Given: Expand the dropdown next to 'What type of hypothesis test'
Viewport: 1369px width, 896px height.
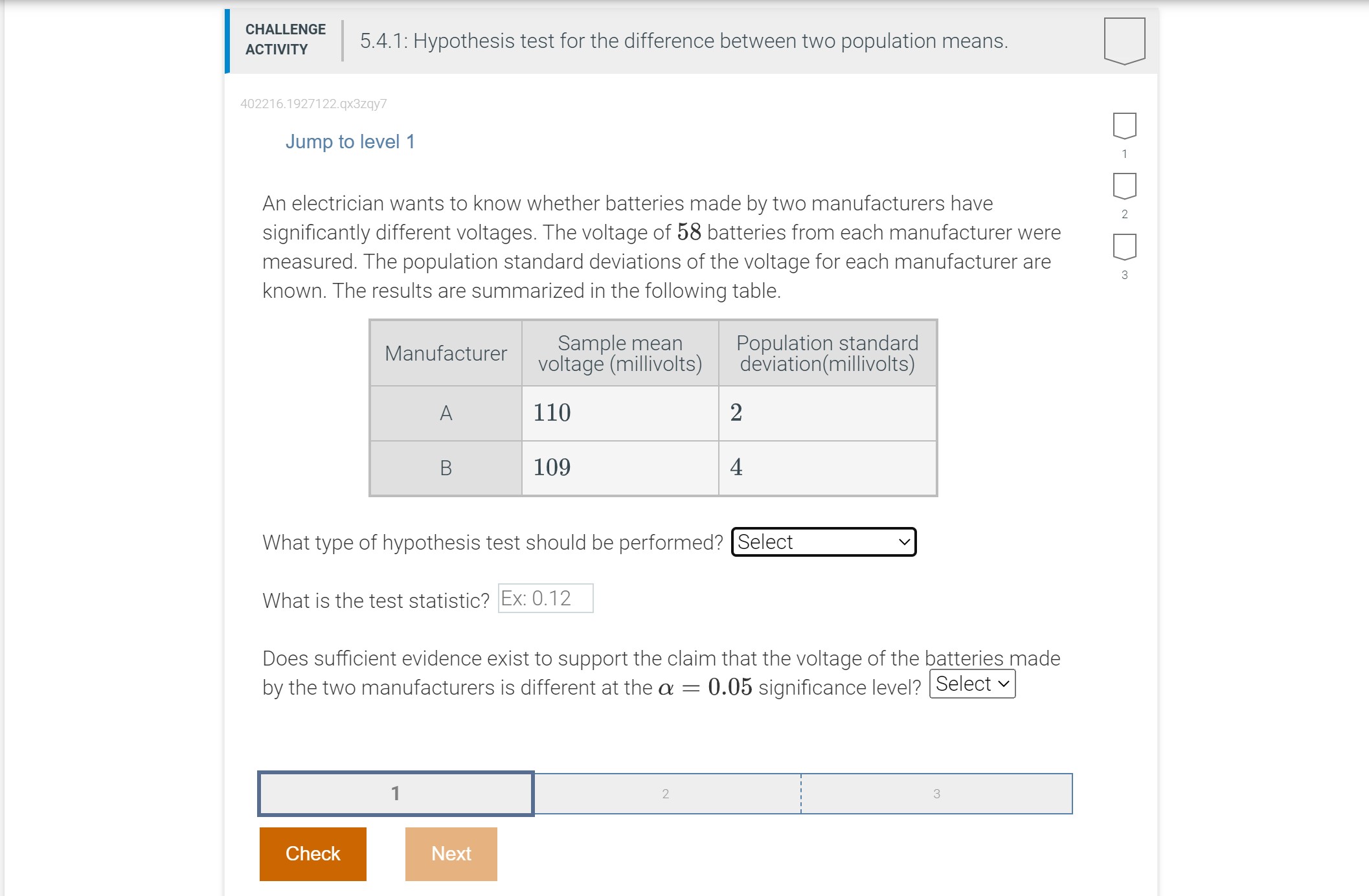Looking at the screenshot, I should (x=823, y=542).
